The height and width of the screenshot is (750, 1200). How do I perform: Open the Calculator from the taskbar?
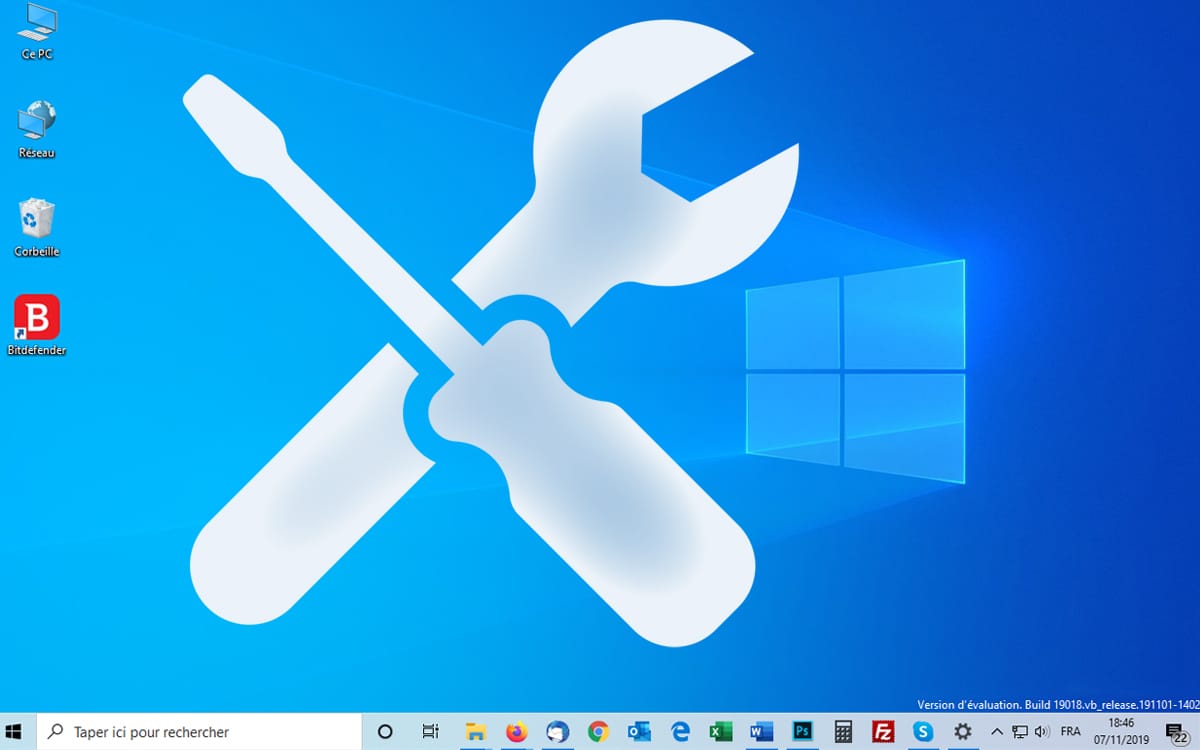tap(843, 732)
